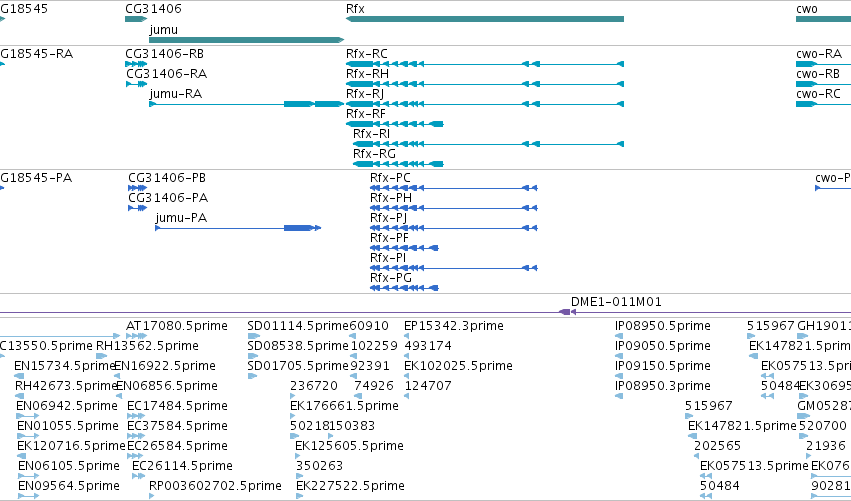Click the IP08950.3prime EST label
Screen dimensions: 851x501
pos(663,386)
